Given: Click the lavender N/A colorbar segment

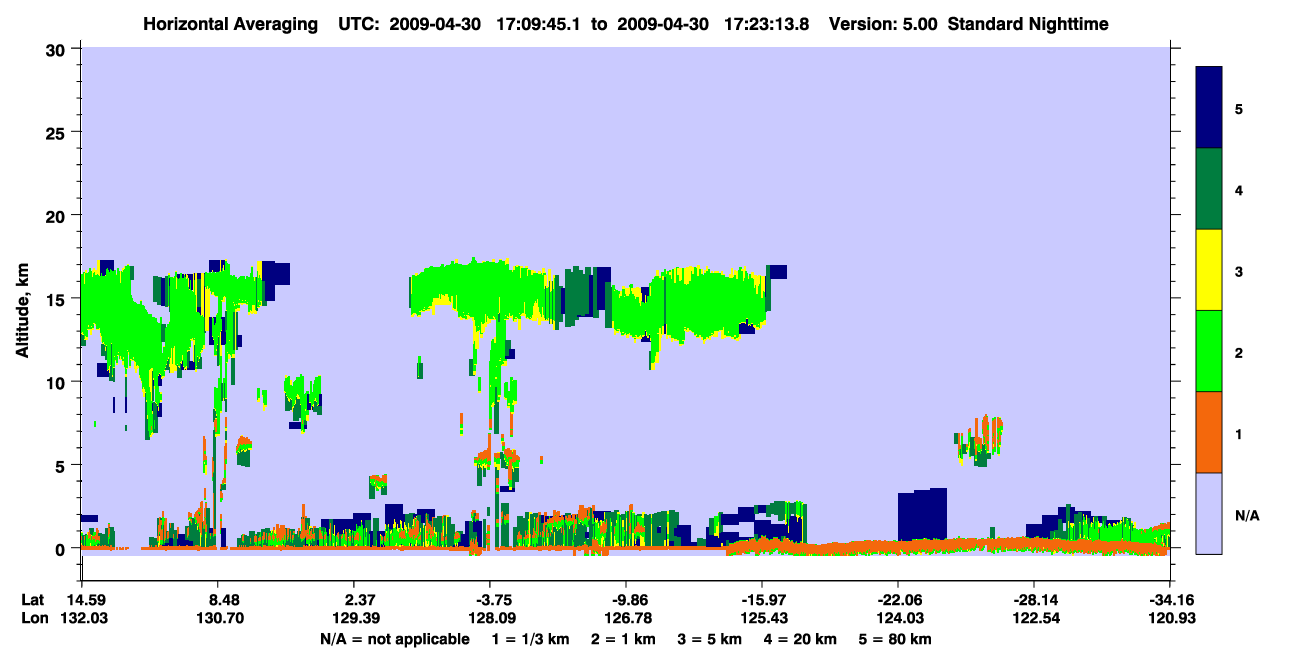Looking at the screenshot, I should point(1209,513).
